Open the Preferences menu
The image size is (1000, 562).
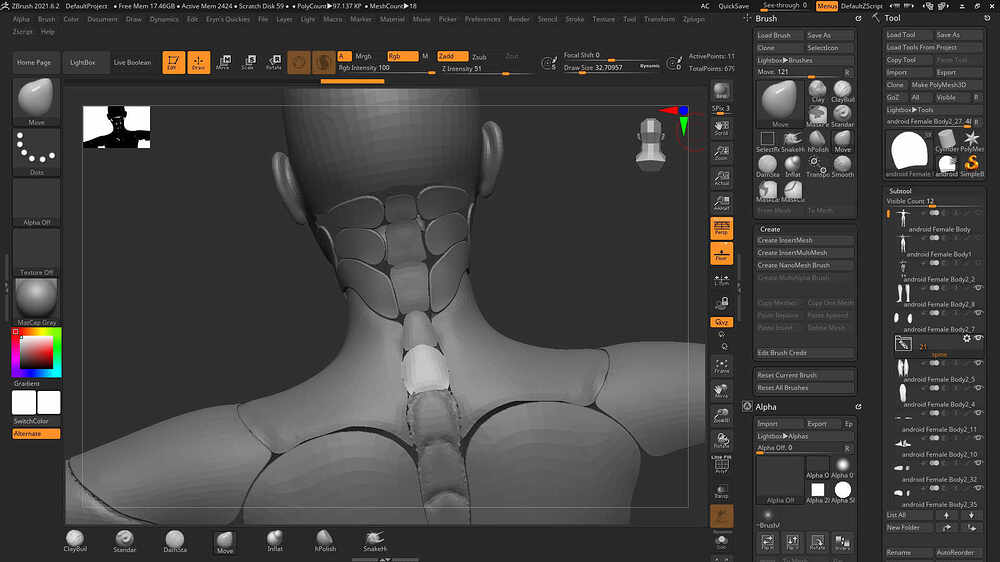pos(482,19)
